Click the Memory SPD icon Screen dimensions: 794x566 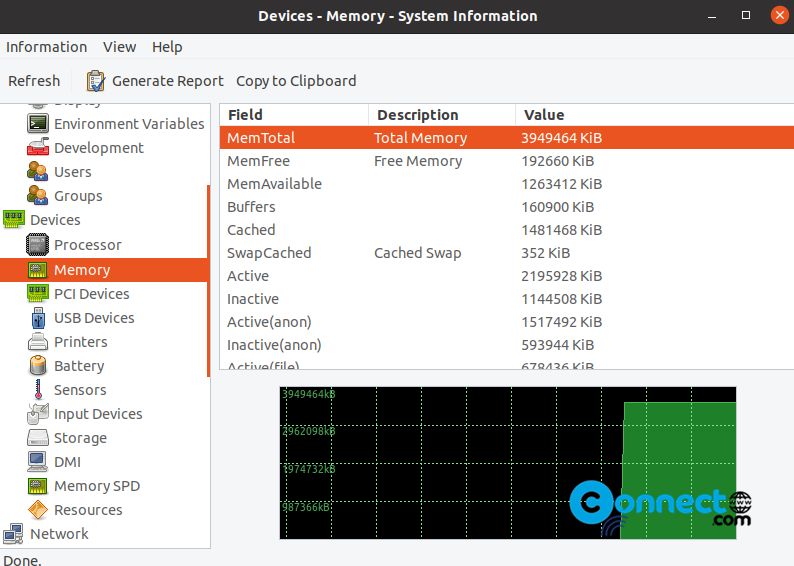[x=38, y=486]
